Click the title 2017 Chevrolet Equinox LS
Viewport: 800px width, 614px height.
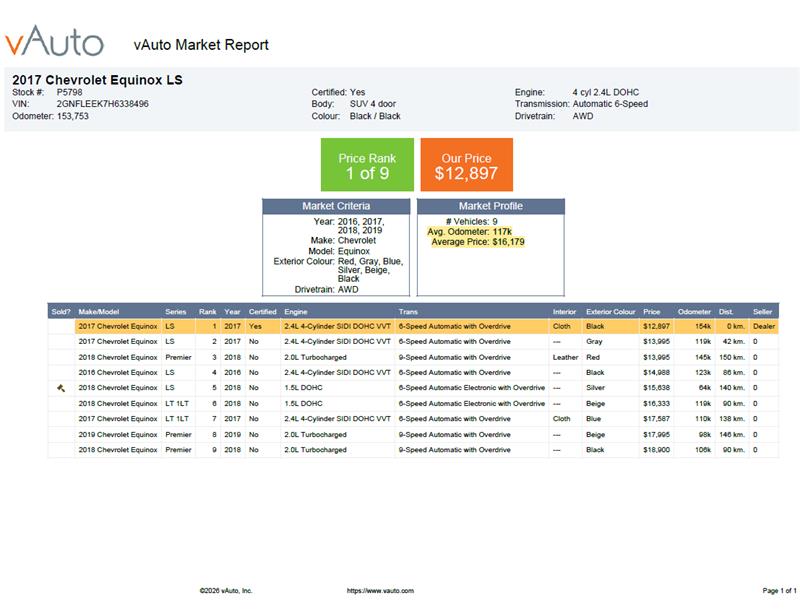pos(97,80)
